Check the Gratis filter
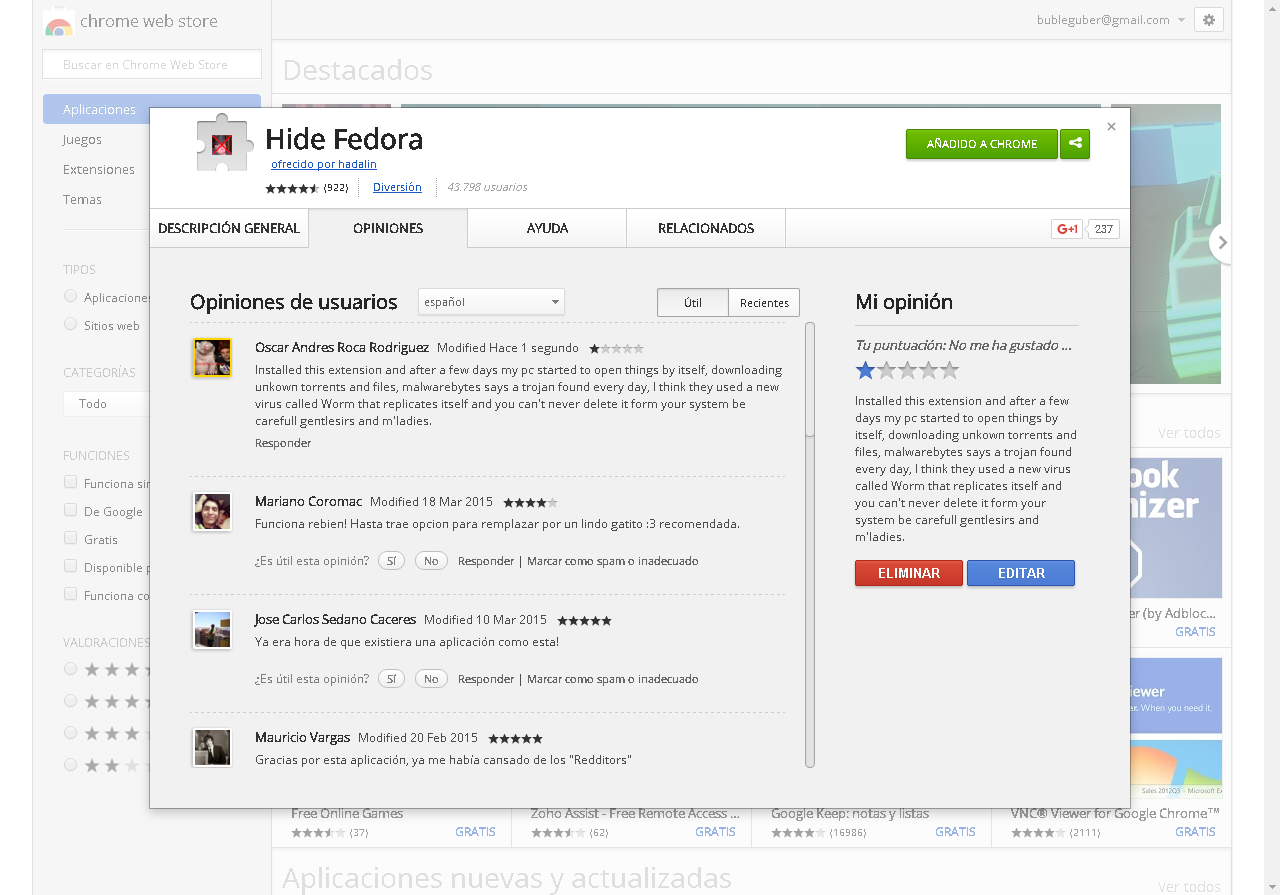The width and height of the screenshot is (1280, 895). click(x=70, y=538)
